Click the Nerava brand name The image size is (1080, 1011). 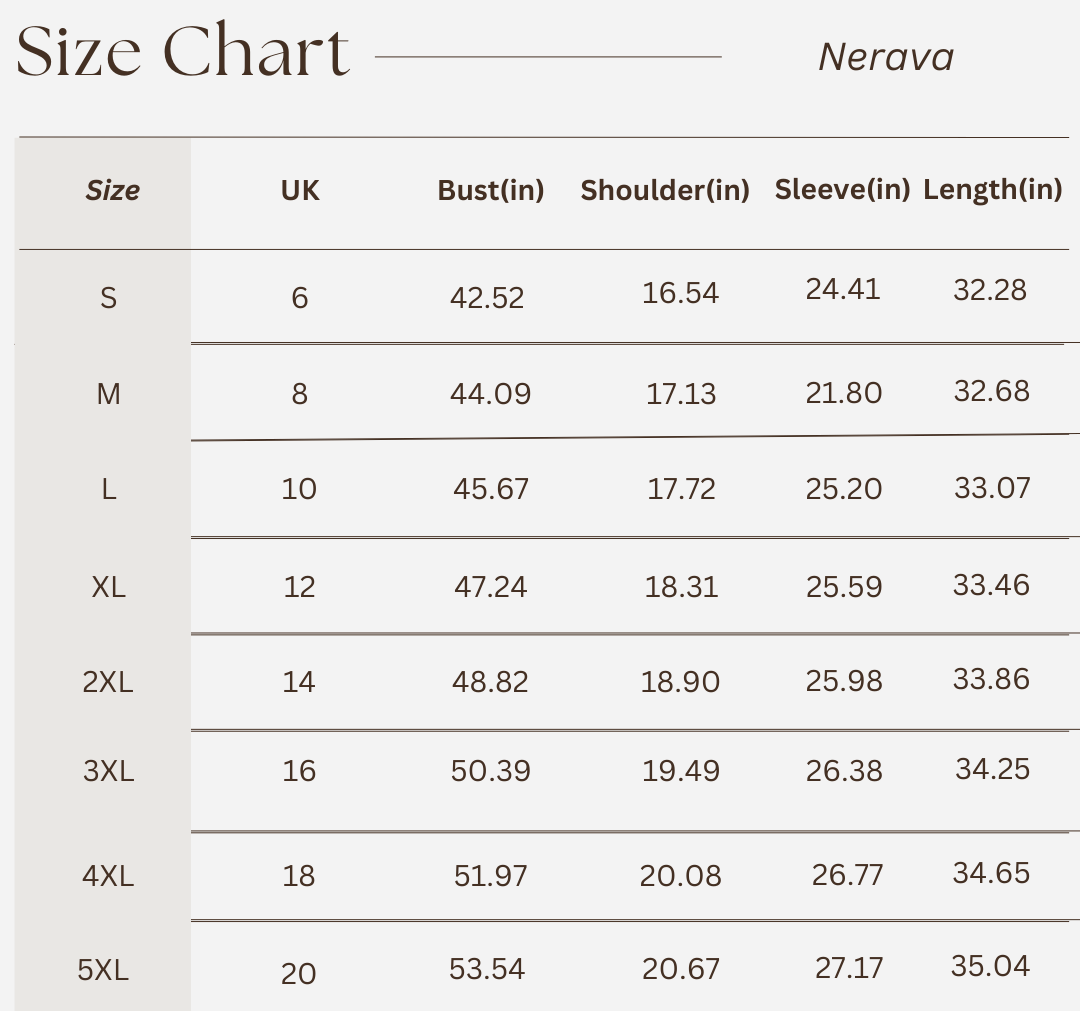click(x=886, y=57)
